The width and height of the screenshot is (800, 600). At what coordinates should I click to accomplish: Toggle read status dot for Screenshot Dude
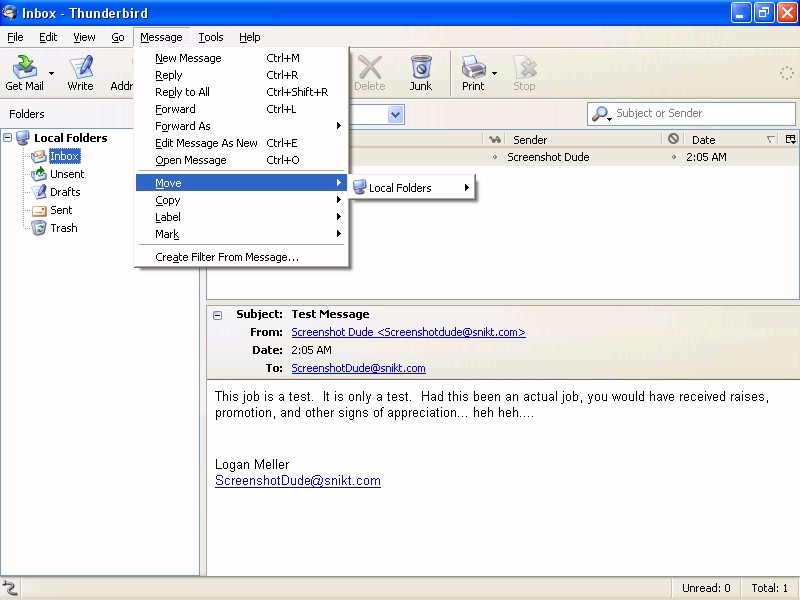494,158
